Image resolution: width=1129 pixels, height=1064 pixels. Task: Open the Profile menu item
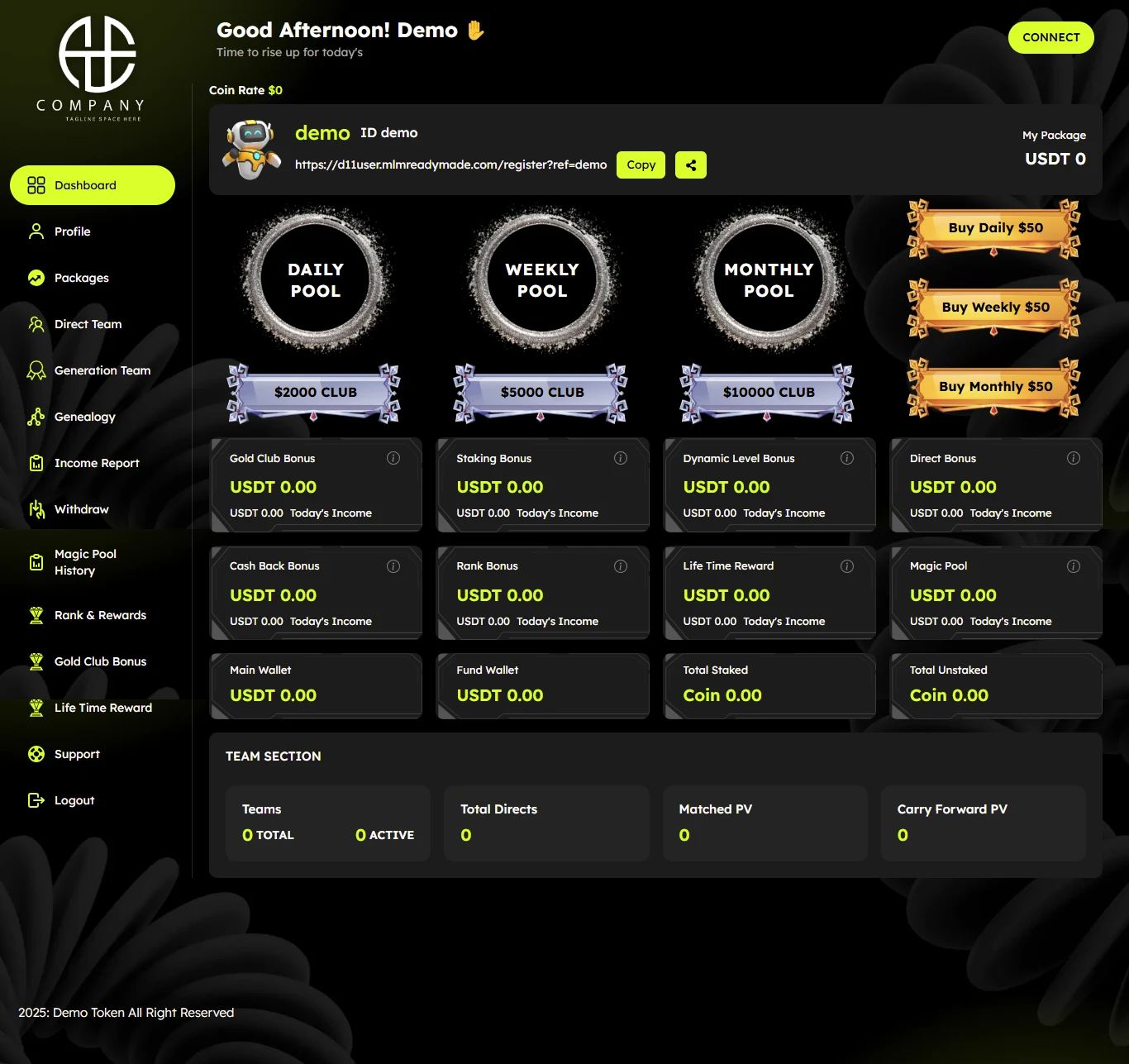73,231
